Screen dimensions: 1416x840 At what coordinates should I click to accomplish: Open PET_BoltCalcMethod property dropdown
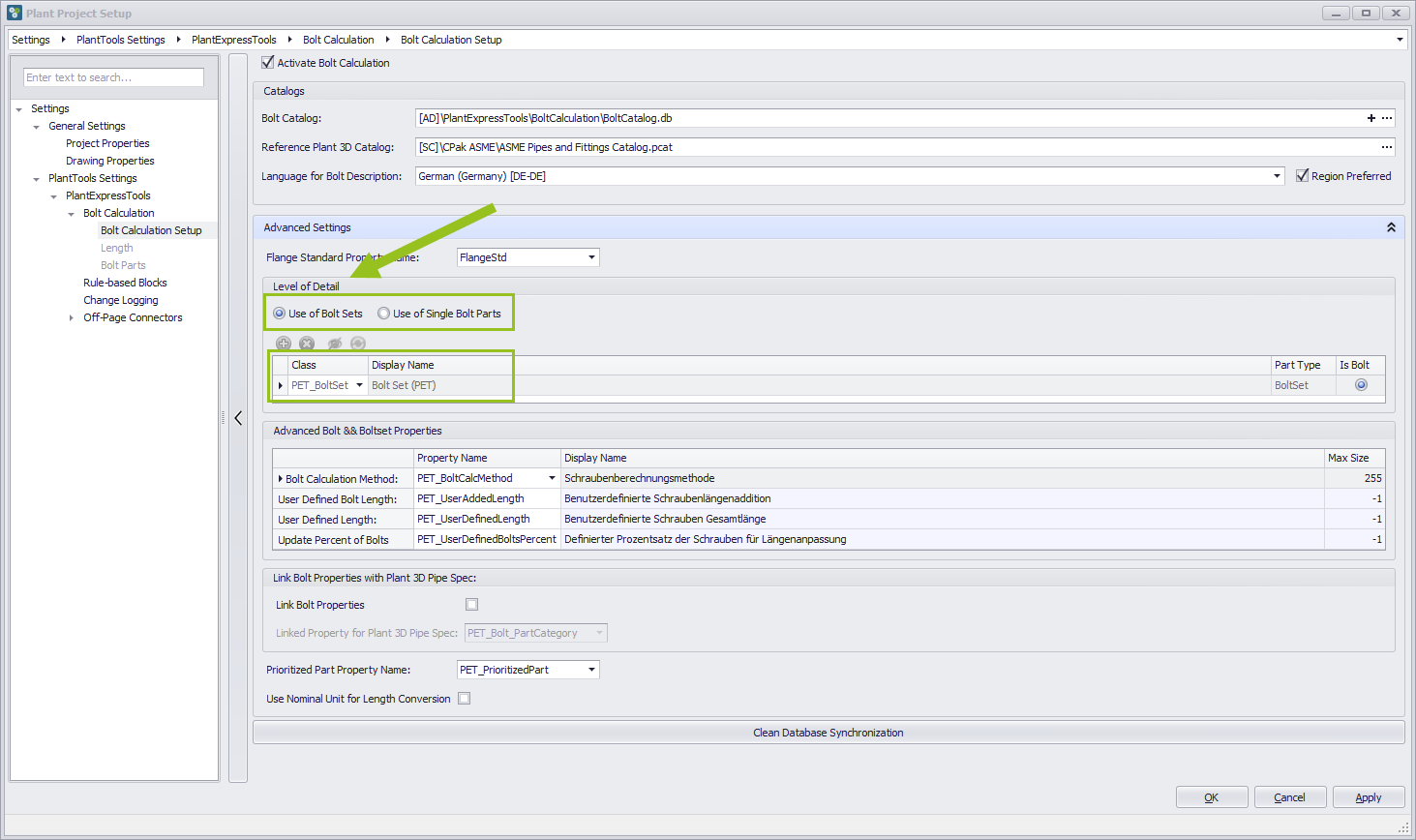click(x=553, y=478)
